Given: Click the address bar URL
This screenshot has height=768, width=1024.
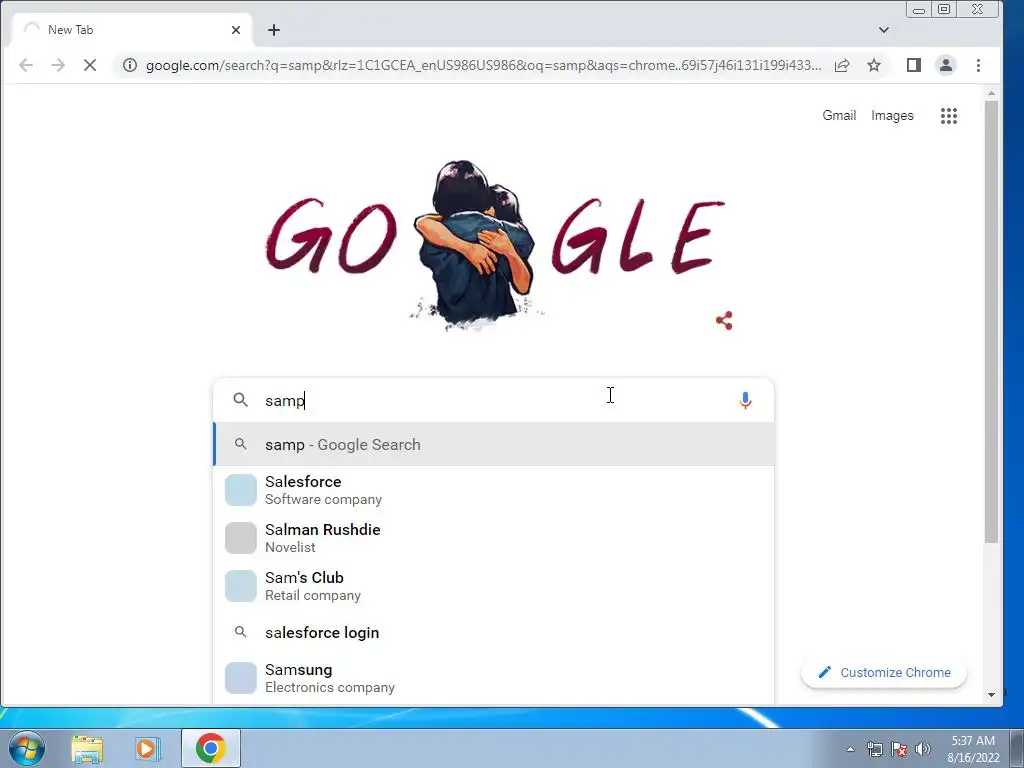Looking at the screenshot, I should click(x=483, y=65).
